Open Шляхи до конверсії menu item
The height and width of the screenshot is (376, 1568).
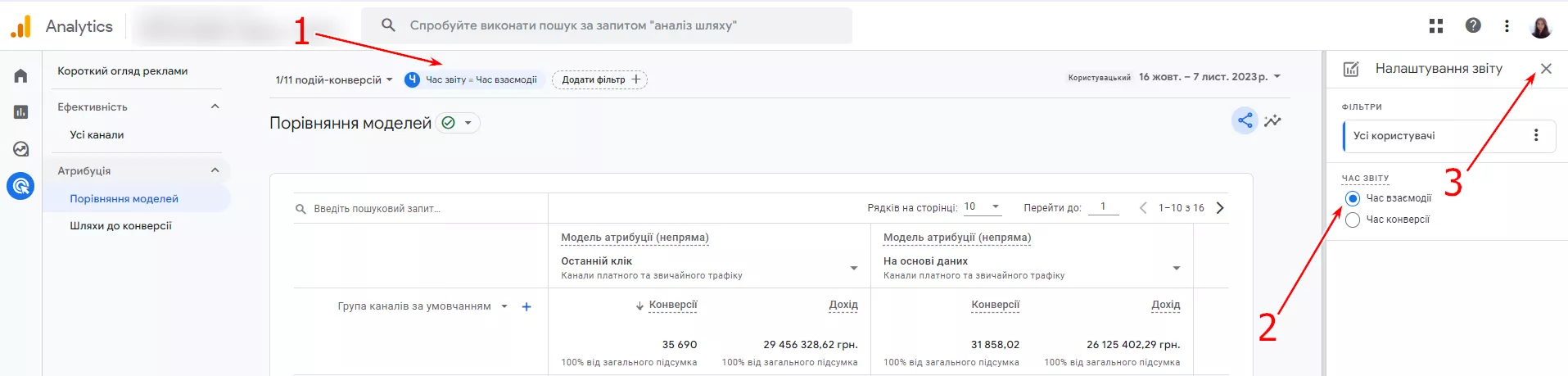(120, 226)
